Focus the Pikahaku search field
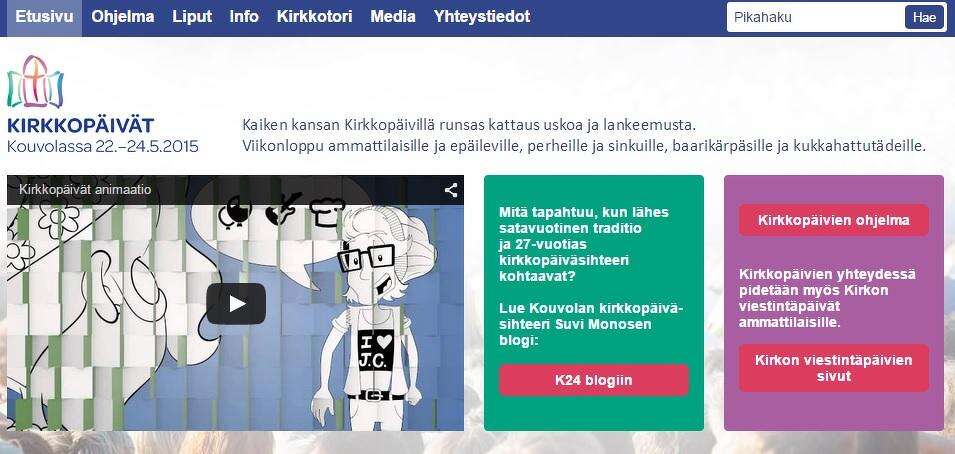 pos(815,17)
